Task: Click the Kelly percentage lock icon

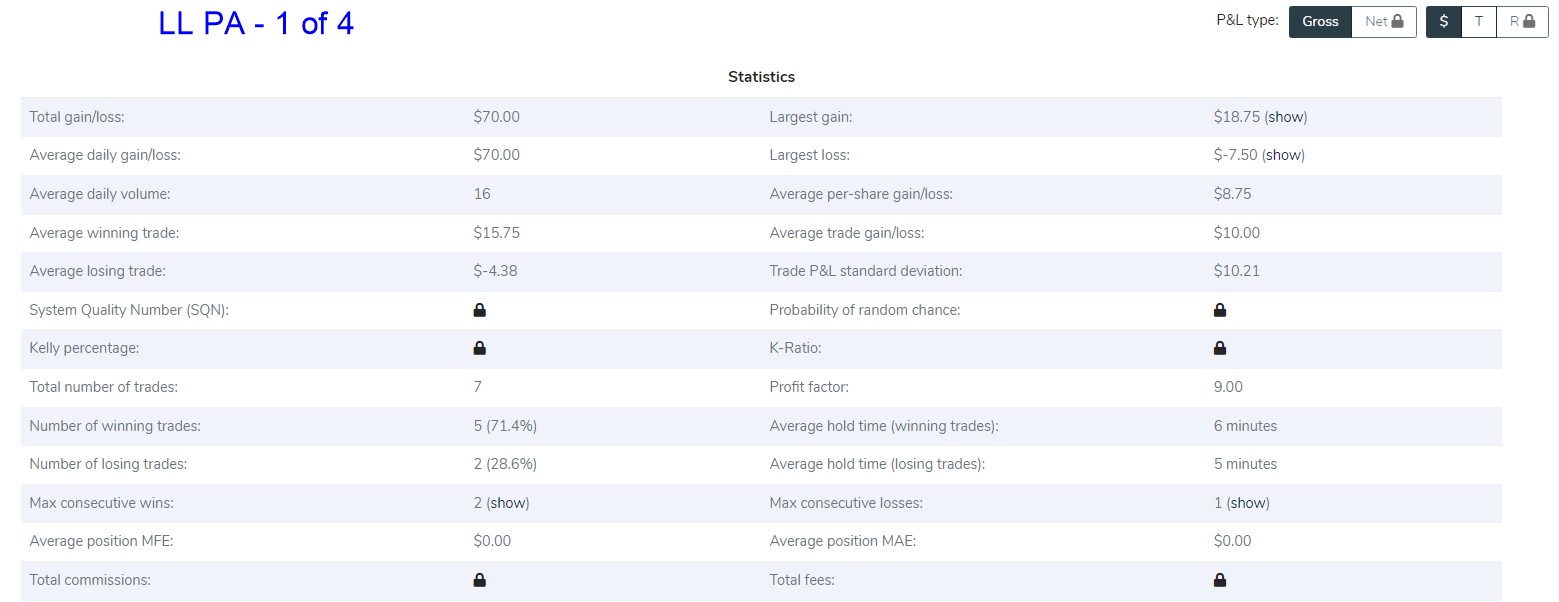Action: [x=479, y=348]
